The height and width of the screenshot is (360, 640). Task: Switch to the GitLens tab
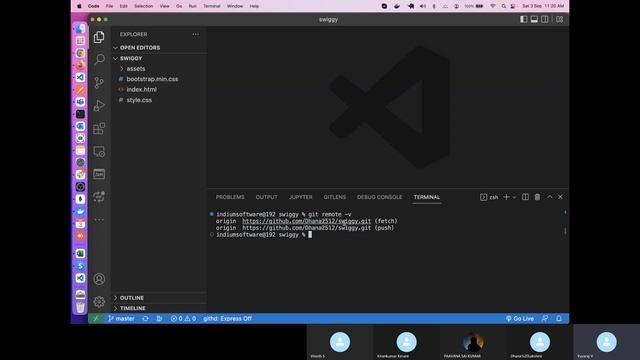[x=335, y=197]
